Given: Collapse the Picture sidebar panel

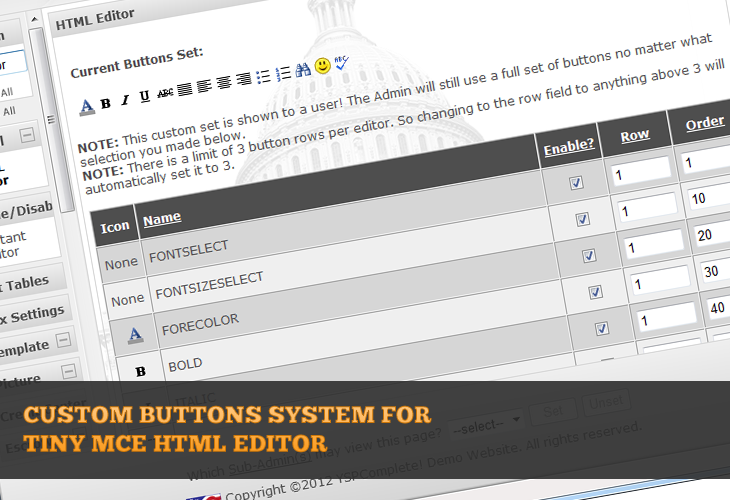Looking at the screenshot, I should 69,372.
